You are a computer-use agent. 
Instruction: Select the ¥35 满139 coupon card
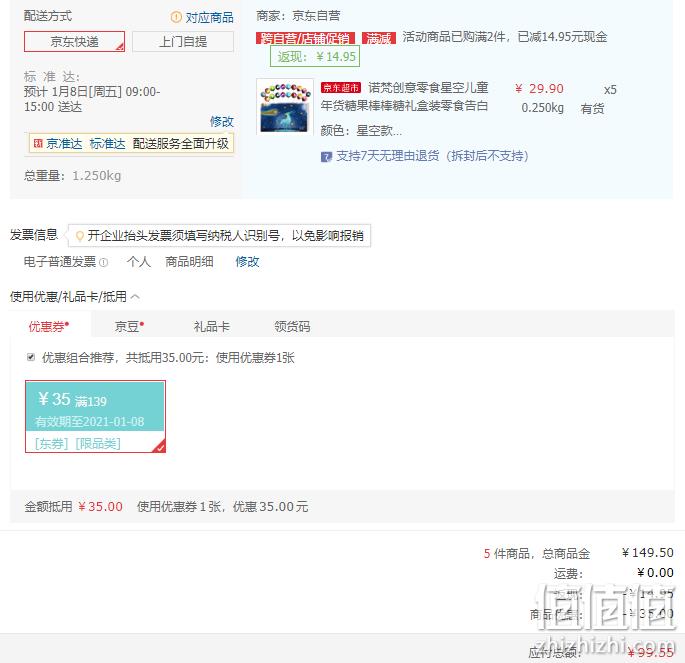click(x=95, y=416)
